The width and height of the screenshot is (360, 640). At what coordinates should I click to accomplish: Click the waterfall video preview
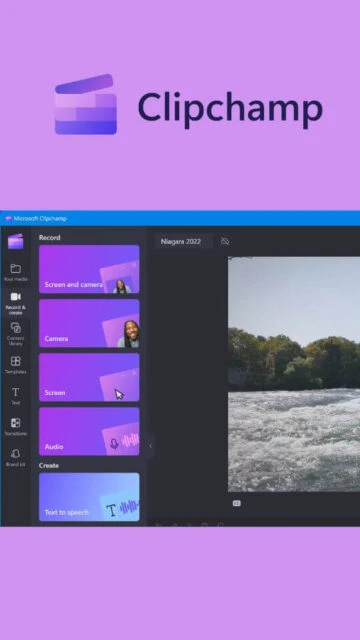pos(294,374)
